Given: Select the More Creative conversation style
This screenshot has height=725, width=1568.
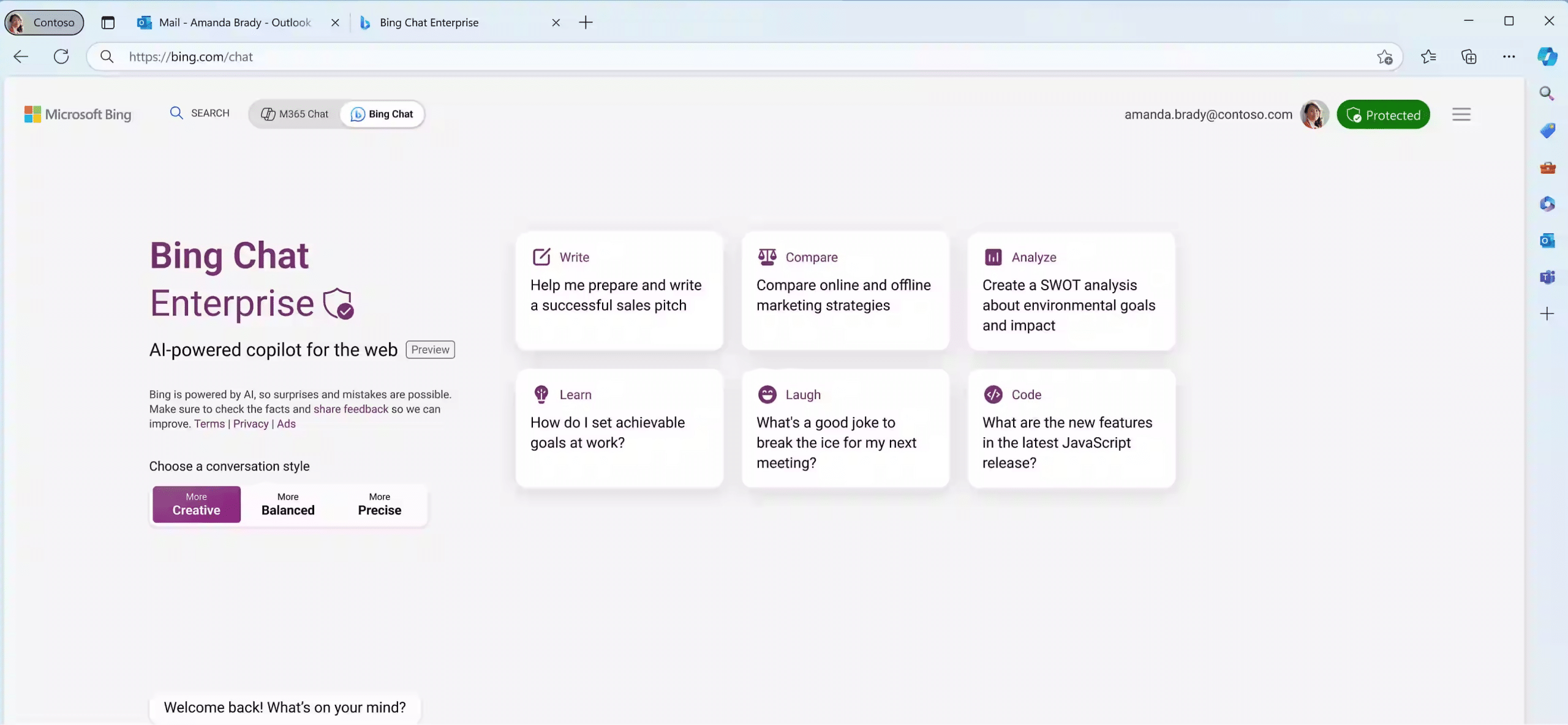Looking at the screenshot, I should point(197,504).
